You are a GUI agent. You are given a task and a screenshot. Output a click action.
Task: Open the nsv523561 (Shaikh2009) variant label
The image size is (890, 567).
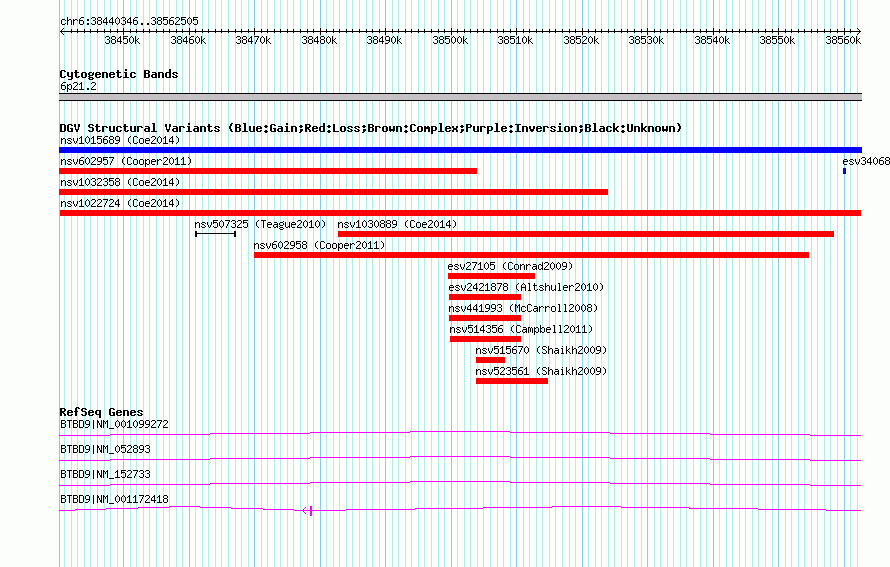[541, 371]
